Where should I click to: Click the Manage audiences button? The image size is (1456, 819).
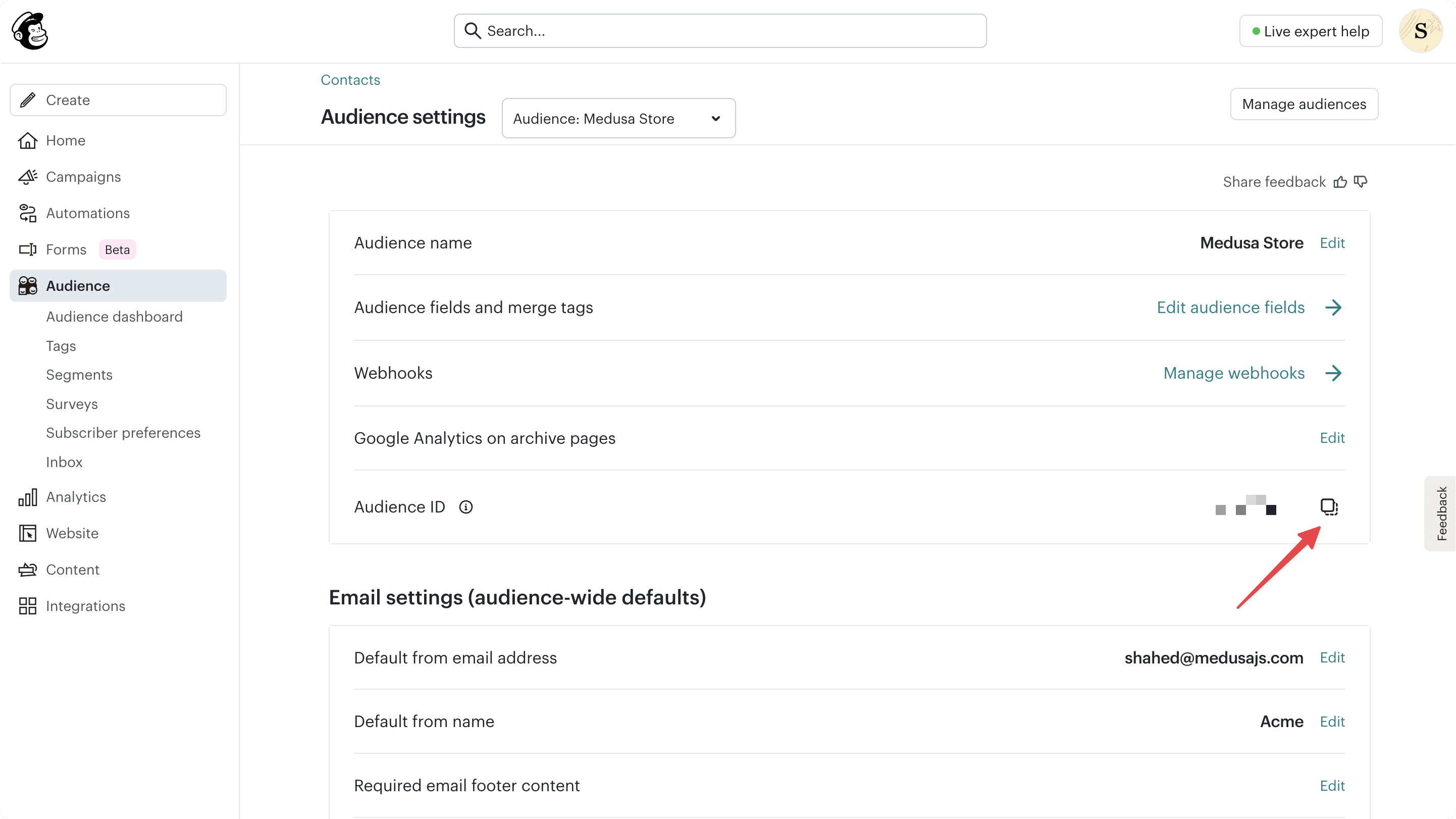(x=1304, y=104)
